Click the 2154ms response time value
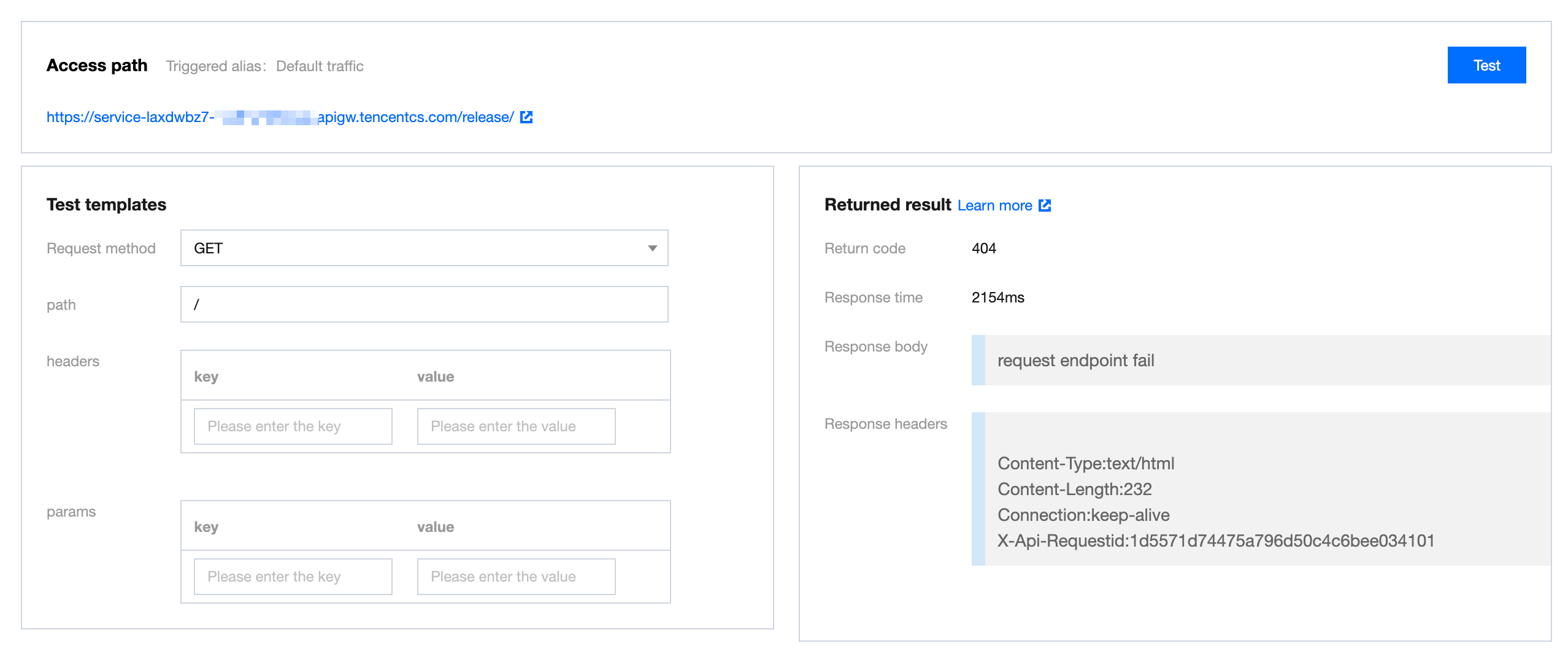Viewport: 1568px width, 654px height. point(997,298)
